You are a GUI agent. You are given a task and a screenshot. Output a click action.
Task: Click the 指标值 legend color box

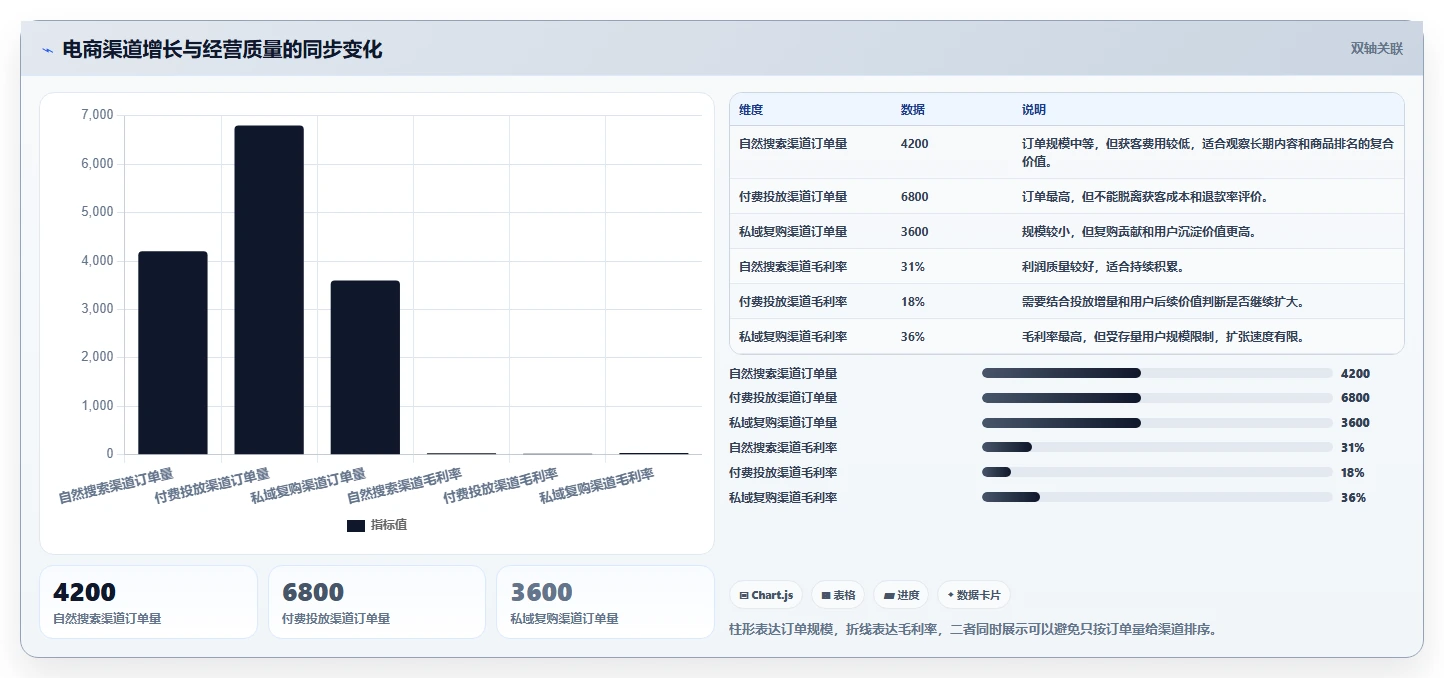point(356,525)
